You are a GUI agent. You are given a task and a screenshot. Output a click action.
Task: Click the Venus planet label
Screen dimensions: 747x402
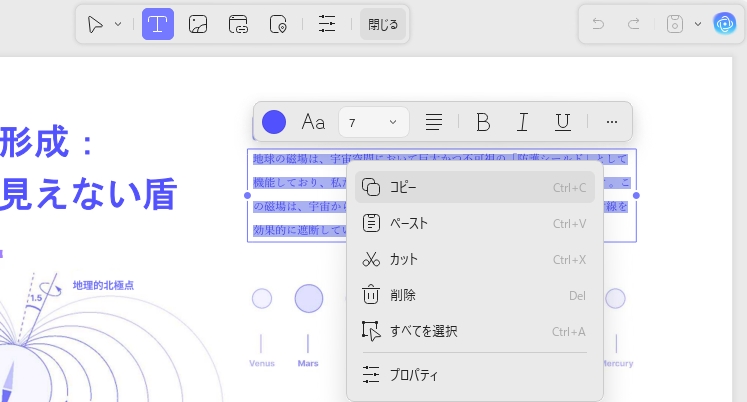[x=262, y=363]
